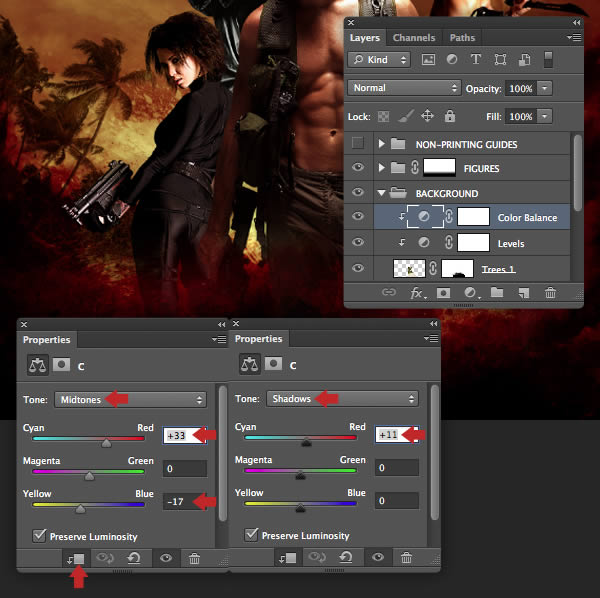Lock image pixels brush icon
The width and height of the screenshot is (600, 598).
pyautogui.click(x=406, y=116)
